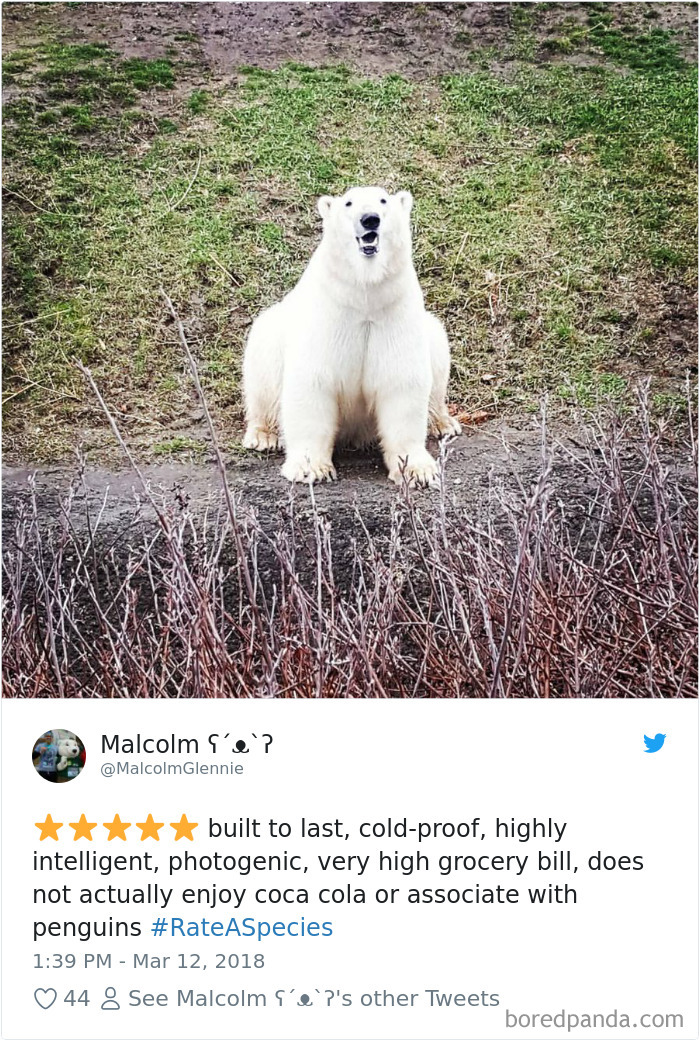Like the tweet with heart icon
700x1041 pixels.
point(45,999)
